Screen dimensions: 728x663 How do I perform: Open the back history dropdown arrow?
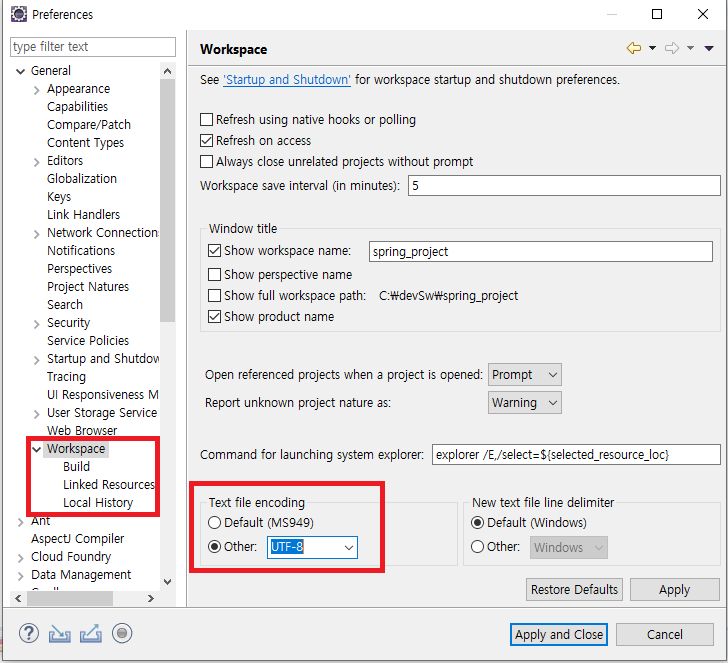point(652,48)
